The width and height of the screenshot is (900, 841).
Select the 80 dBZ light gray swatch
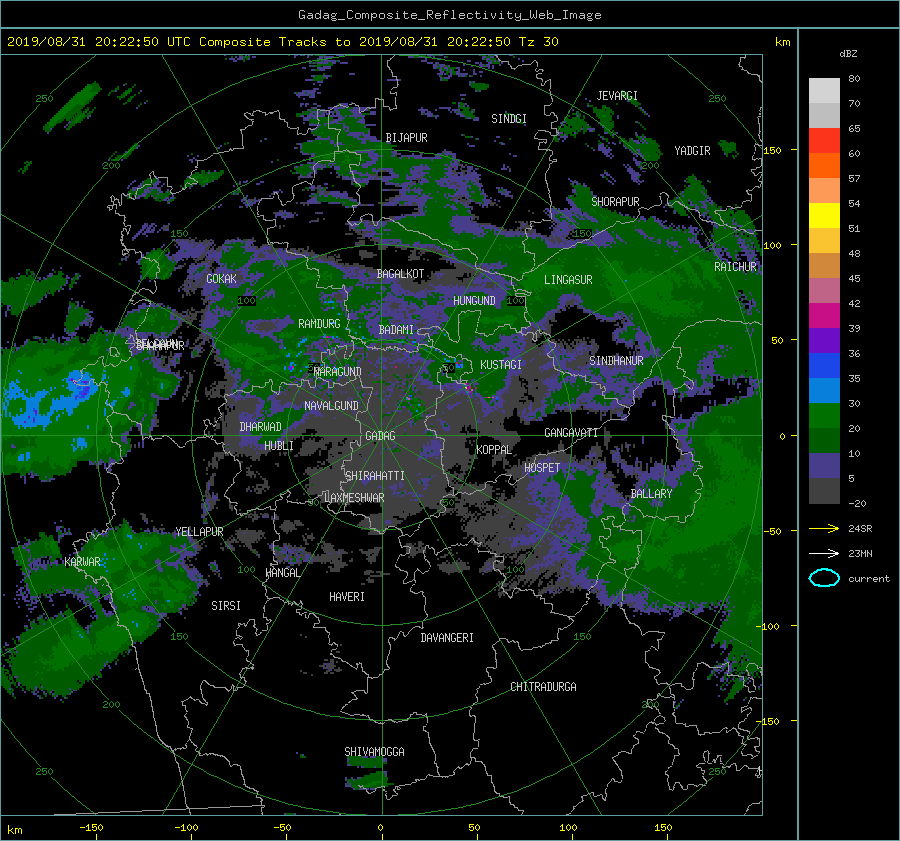tap(824, 90)
